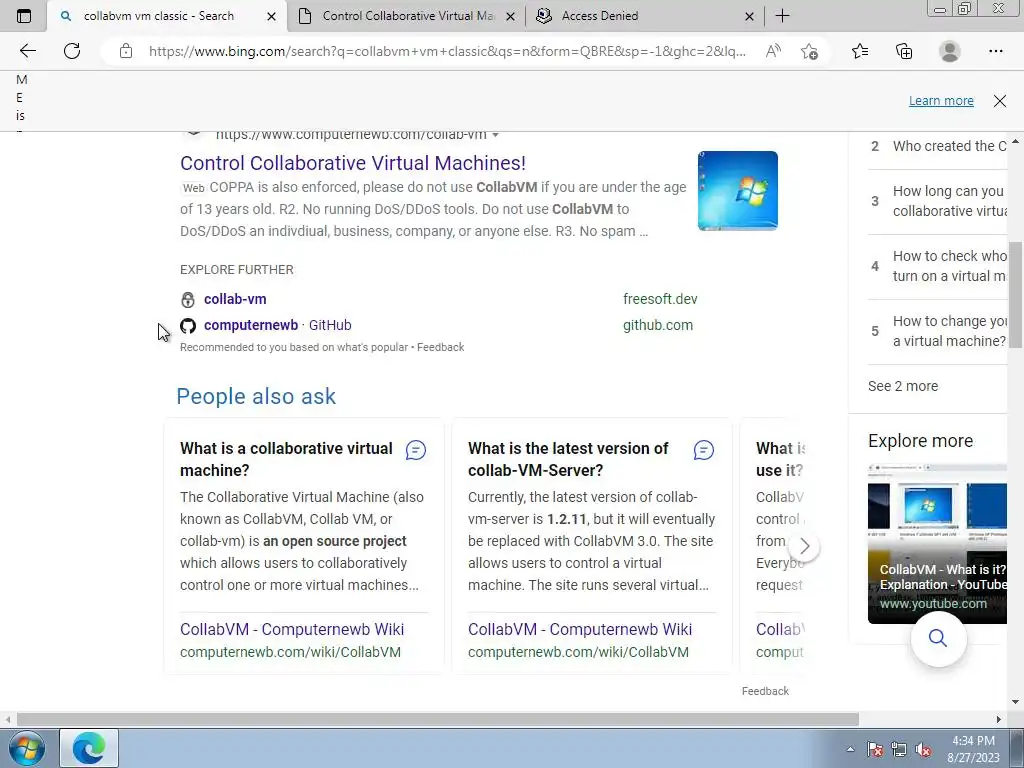Dismiss the notification bar with the X
Image resolution: width=1024 pixels, height=768 pixels.
pyautogui.click(x=999, y=101)
